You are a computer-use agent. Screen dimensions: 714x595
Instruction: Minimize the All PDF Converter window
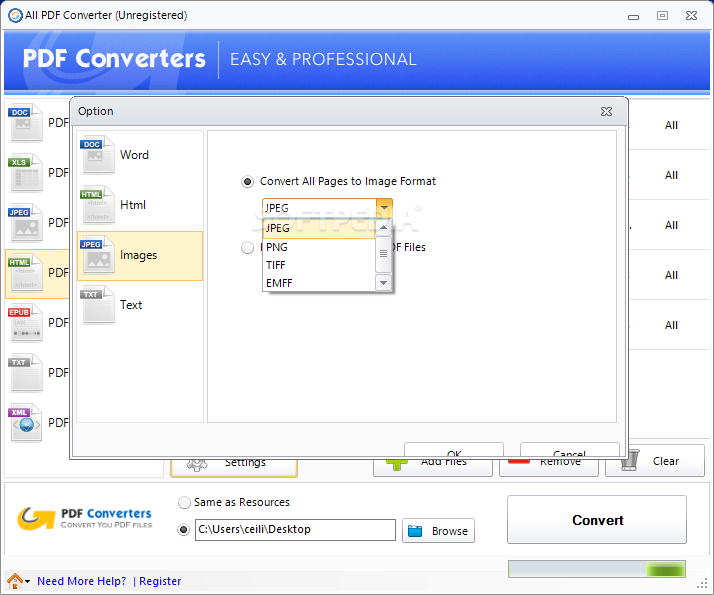(x=633, y=17)
